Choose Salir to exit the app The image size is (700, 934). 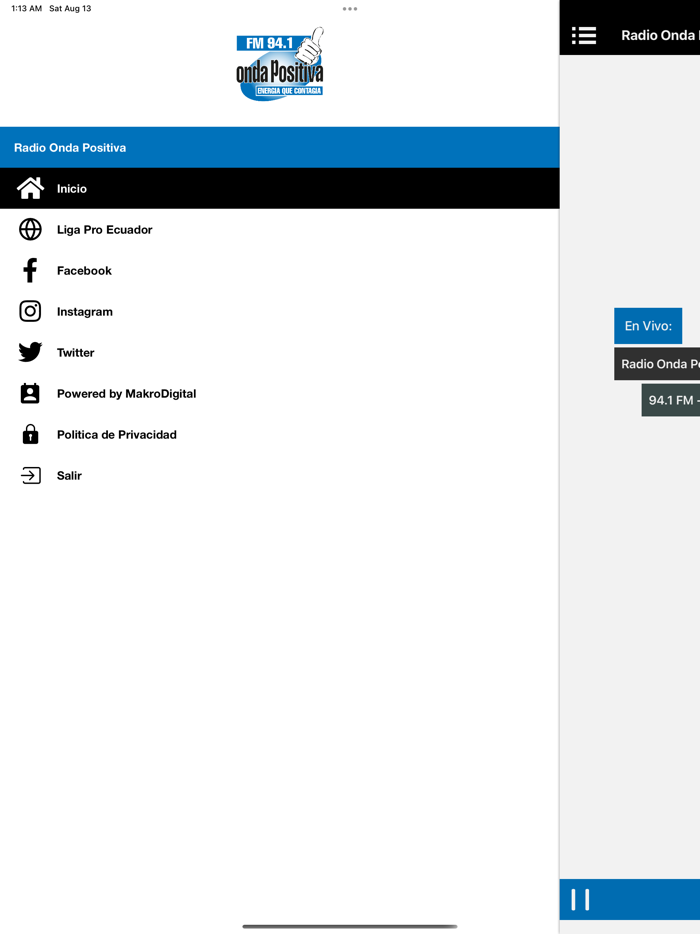[x=279, y=475]
